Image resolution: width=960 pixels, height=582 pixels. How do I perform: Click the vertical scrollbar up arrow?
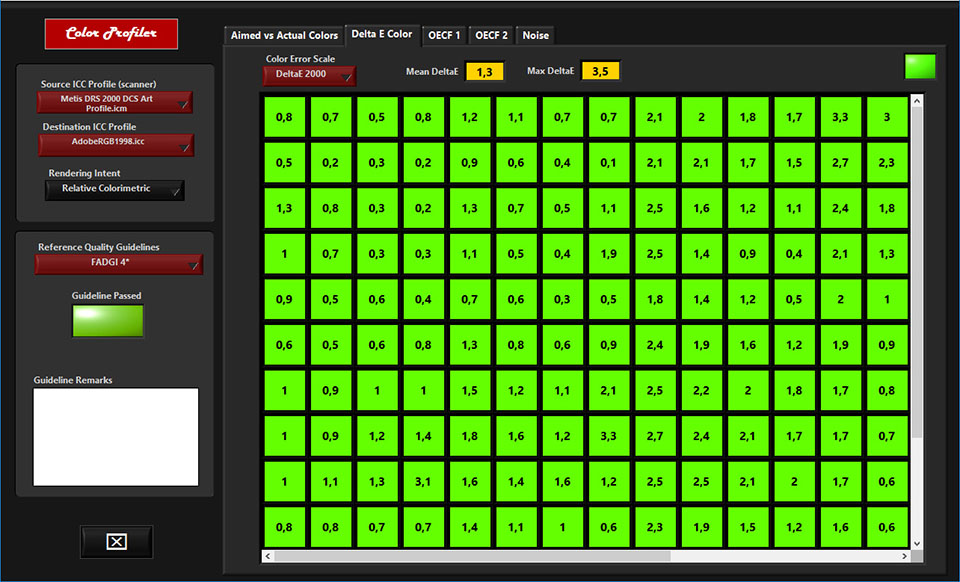(x=917, y=101)
